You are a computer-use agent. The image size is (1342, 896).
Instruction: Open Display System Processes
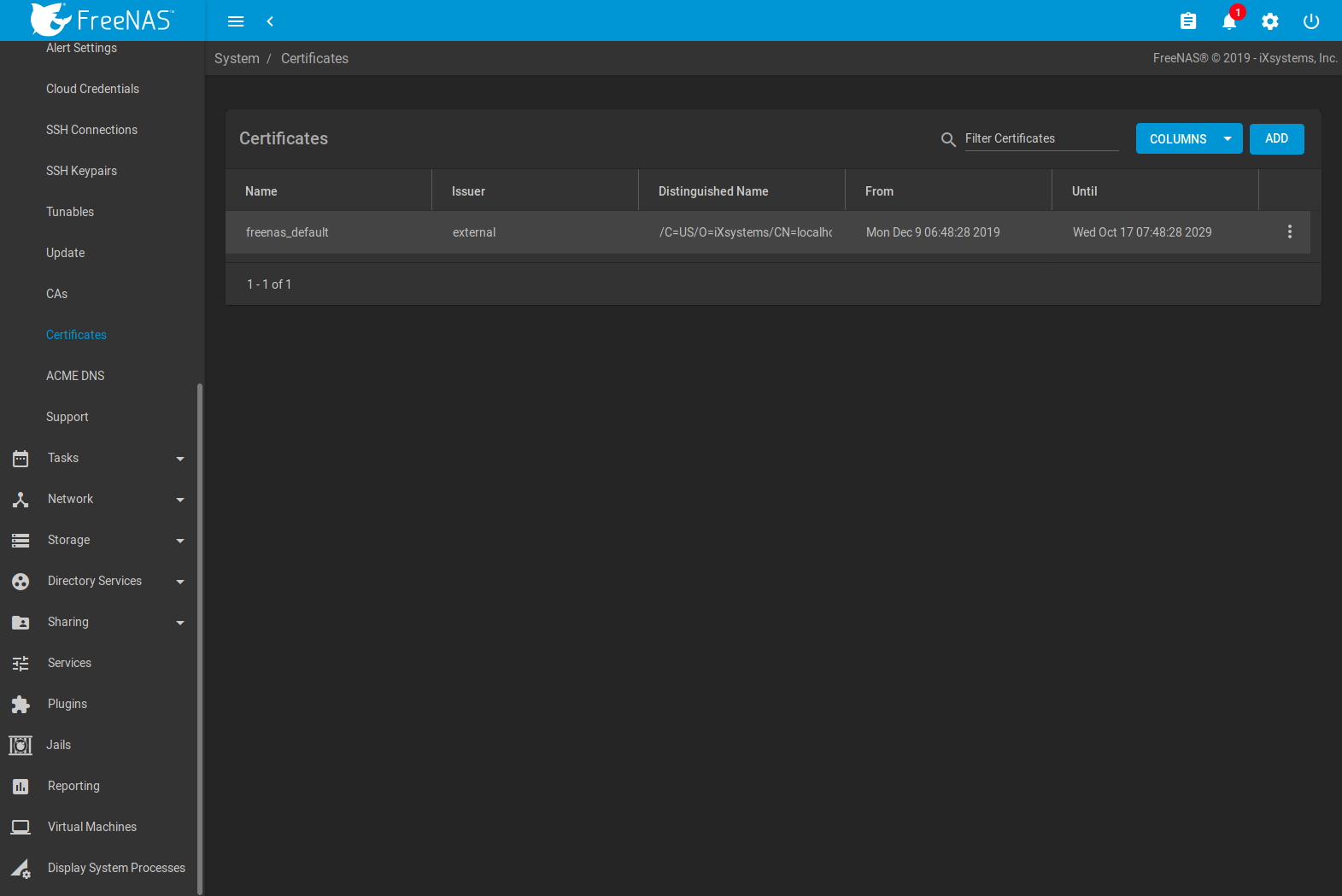tap(116, 868)
